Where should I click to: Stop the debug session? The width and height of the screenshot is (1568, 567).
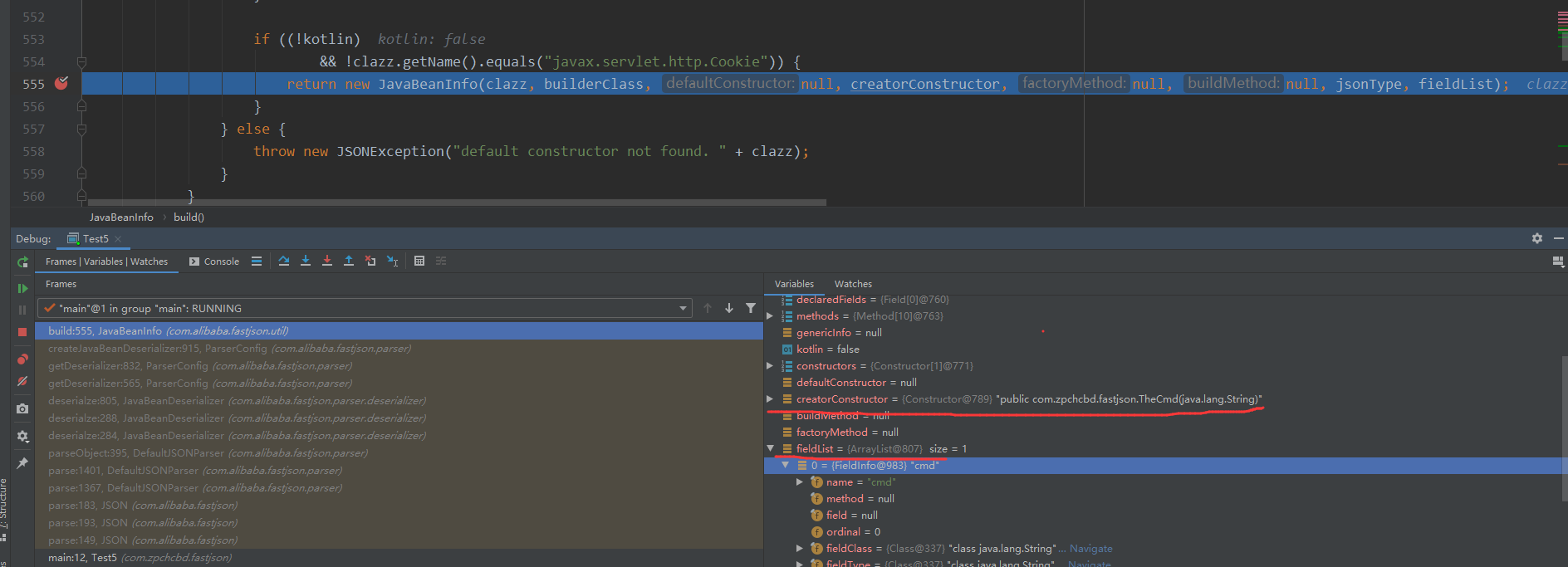22,332
